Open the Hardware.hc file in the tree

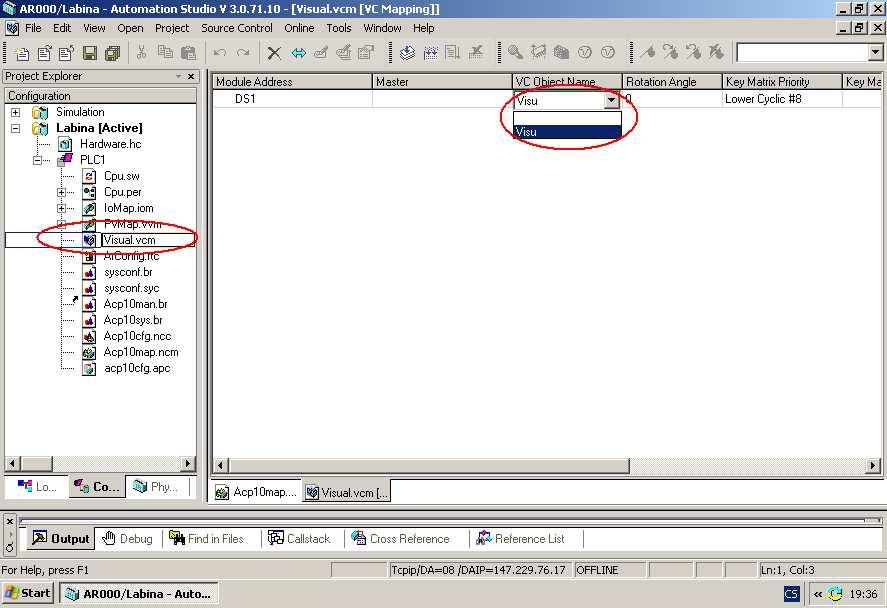(x=110, y=144)
